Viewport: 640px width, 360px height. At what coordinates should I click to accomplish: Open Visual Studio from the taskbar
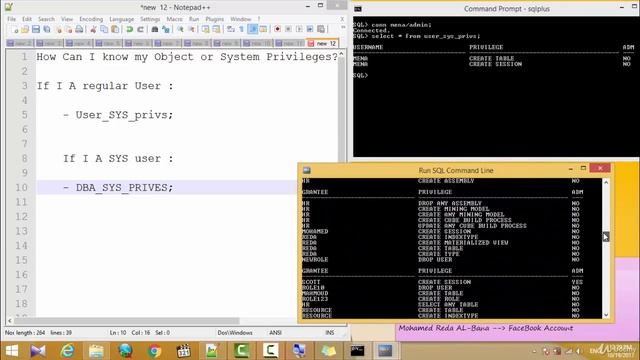pyautogui.click(x=38, y=351)
